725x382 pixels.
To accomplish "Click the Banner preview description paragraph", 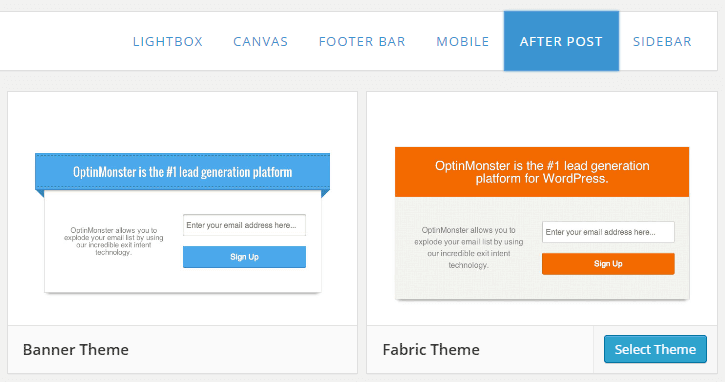I will [113, 241].
